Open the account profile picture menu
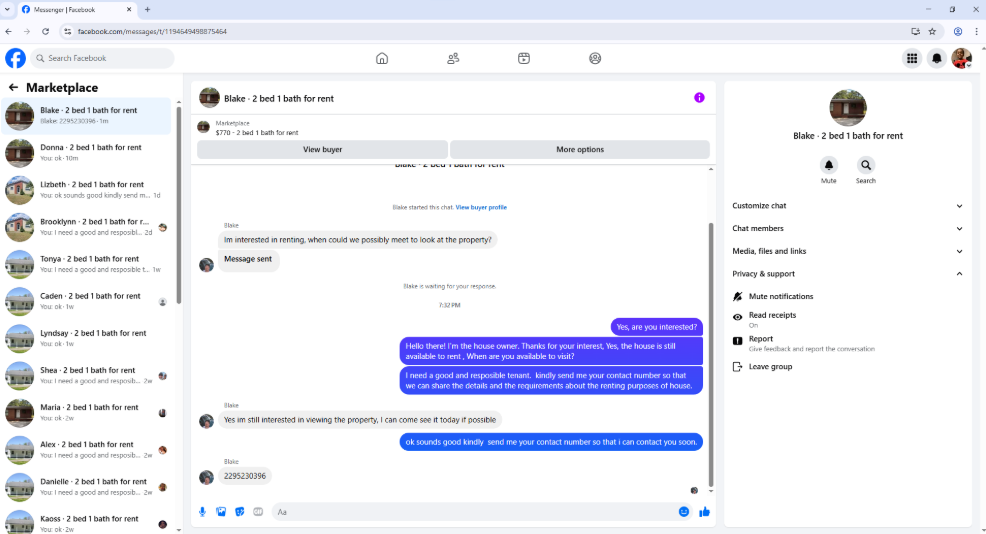Screen dimensions: 986x534 pyautogui.click(x=961, y=58)
